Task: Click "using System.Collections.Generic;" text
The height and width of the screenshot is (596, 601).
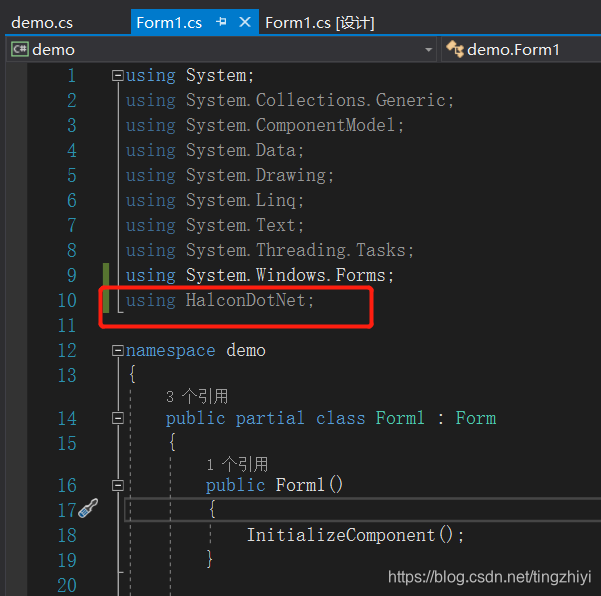Action: 290,100
